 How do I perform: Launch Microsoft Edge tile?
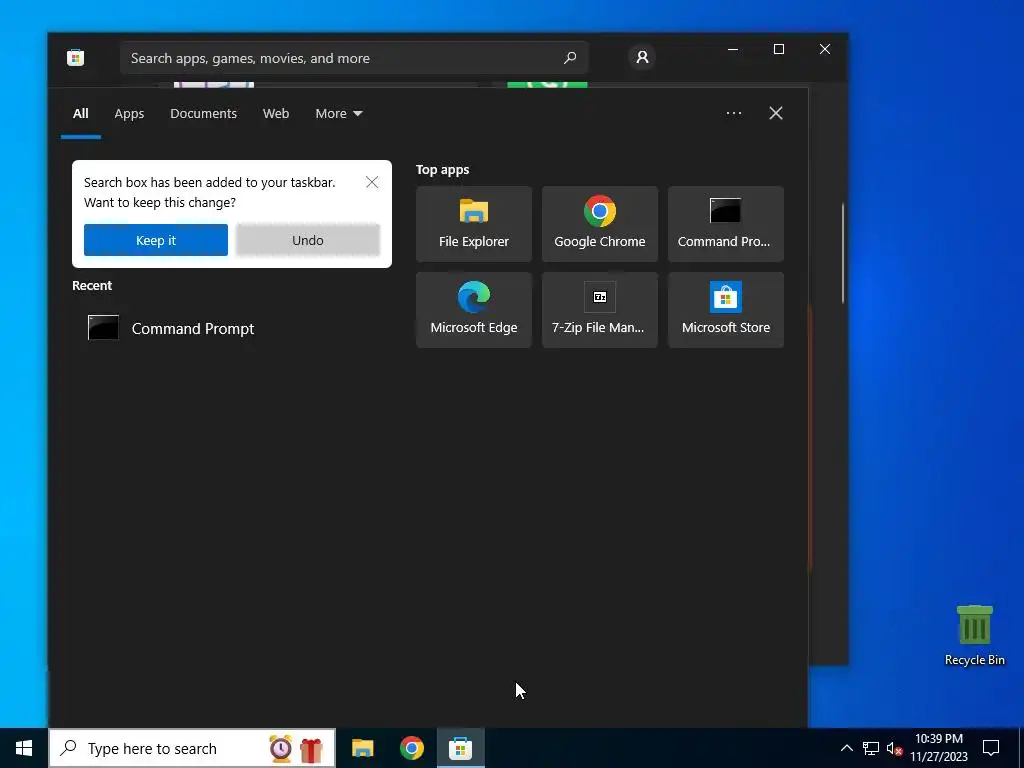pyautogui.click(x=473, y=310)
